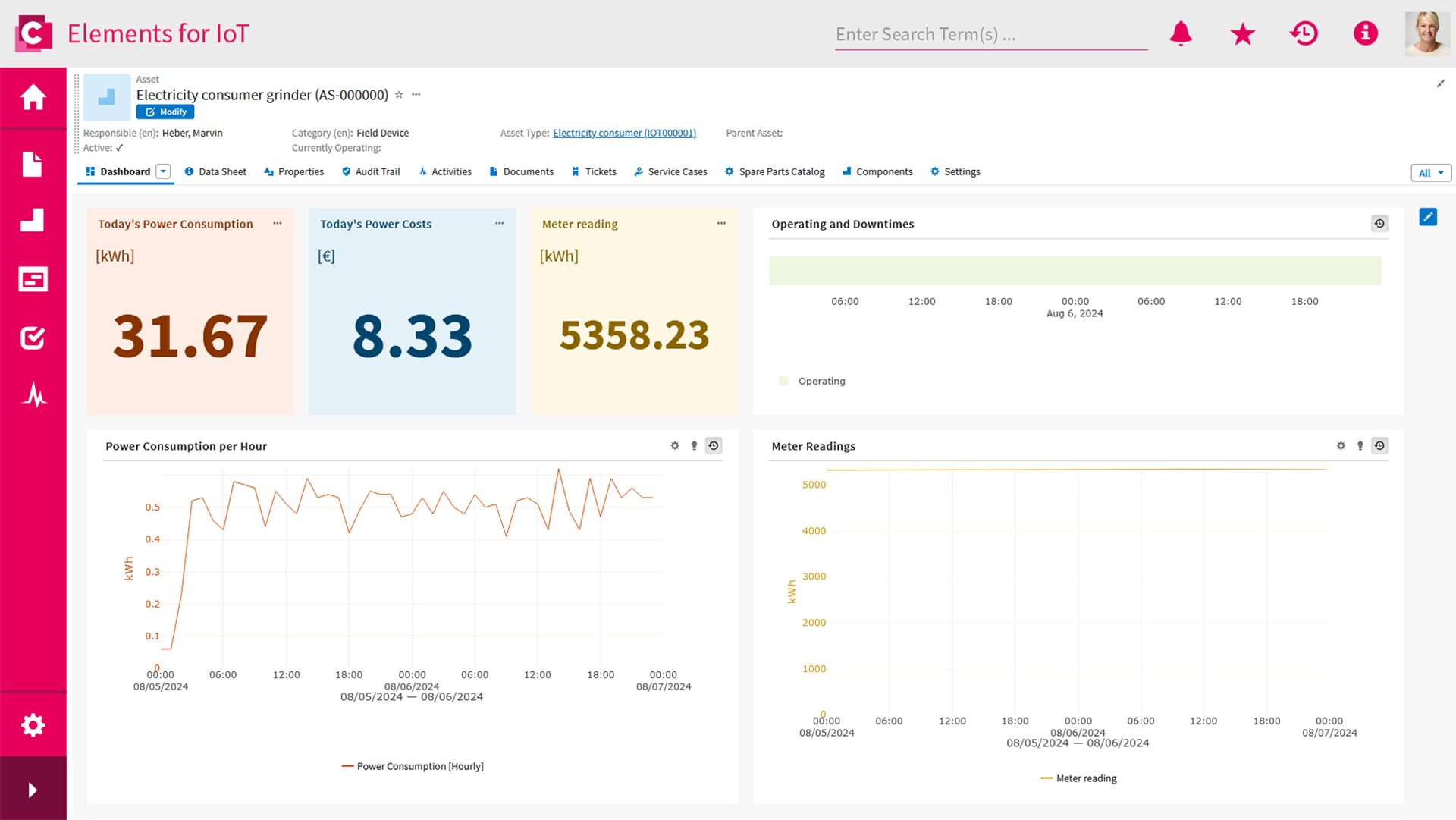Image resolution: width=1456 pixels, height=820 pixels.
Task: Expand the Dashboard view dropdown arrow
Action: click(x=162, y=171)
